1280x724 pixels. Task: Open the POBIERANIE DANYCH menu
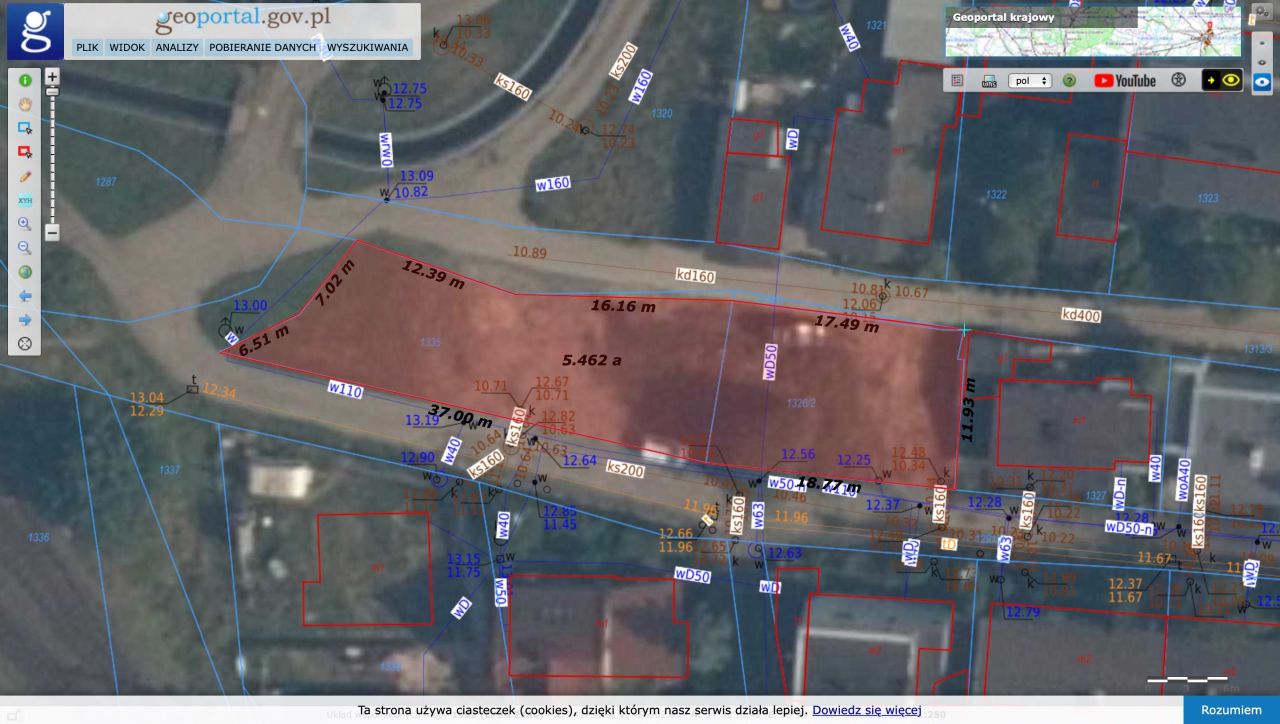(x=262, y=47)
